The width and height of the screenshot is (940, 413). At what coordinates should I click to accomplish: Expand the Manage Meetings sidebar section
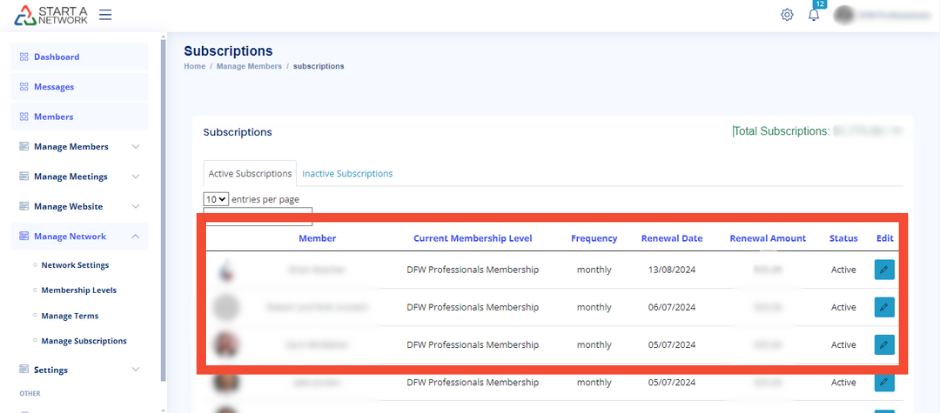136,177
